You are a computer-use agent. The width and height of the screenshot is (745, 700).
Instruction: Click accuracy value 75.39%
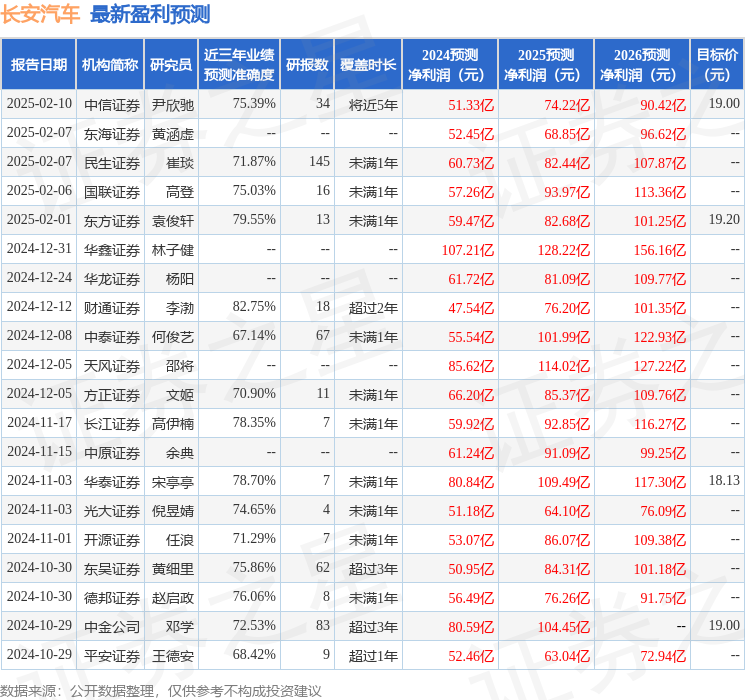tap(254, 104)
